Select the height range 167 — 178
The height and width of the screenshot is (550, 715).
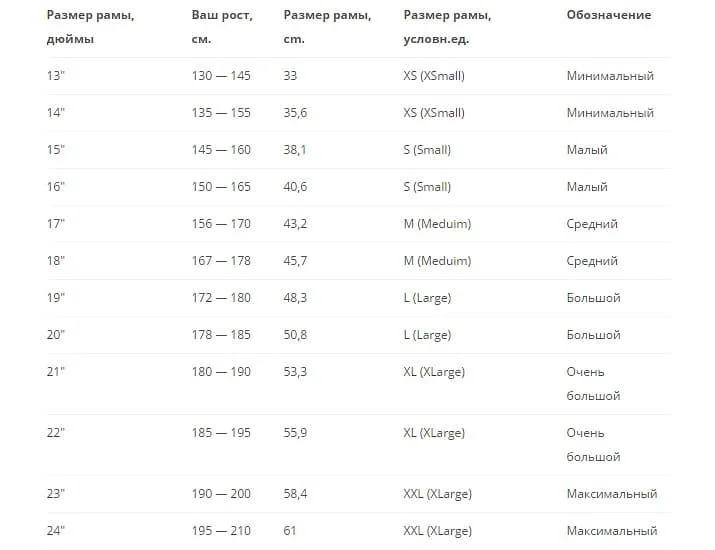click(x=221, y=261)
